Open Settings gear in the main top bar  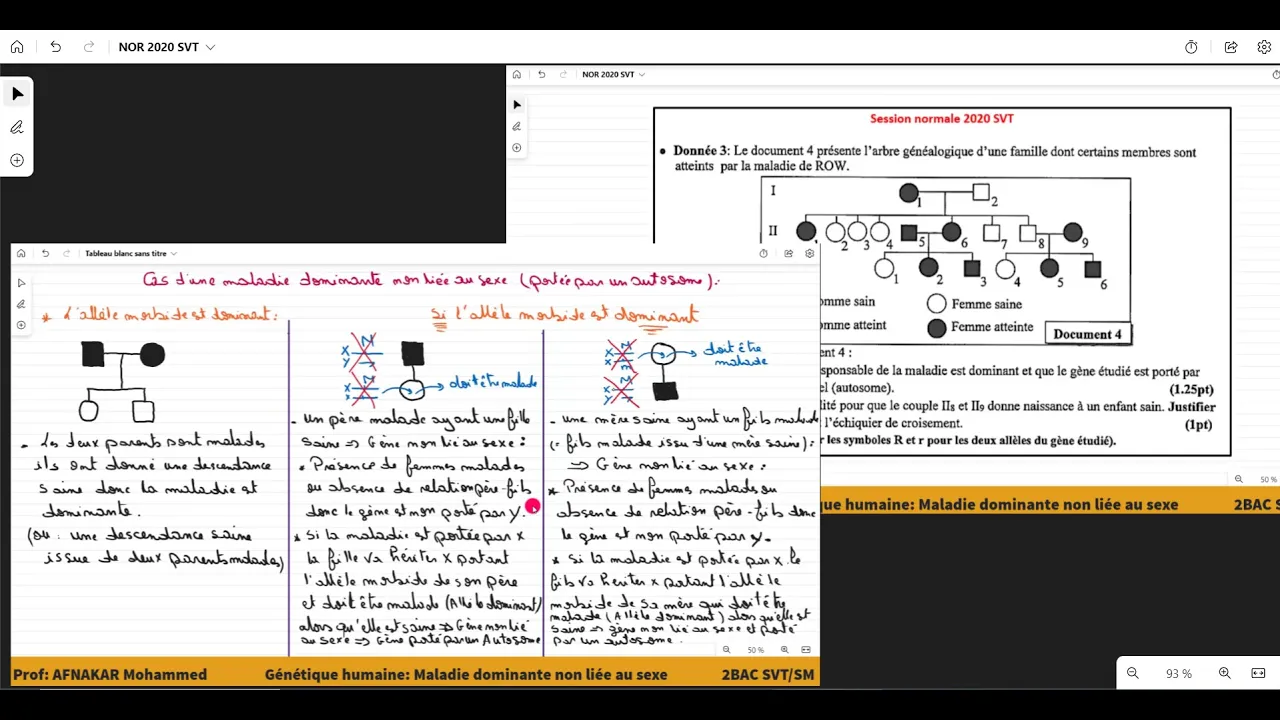point(1264,47)
